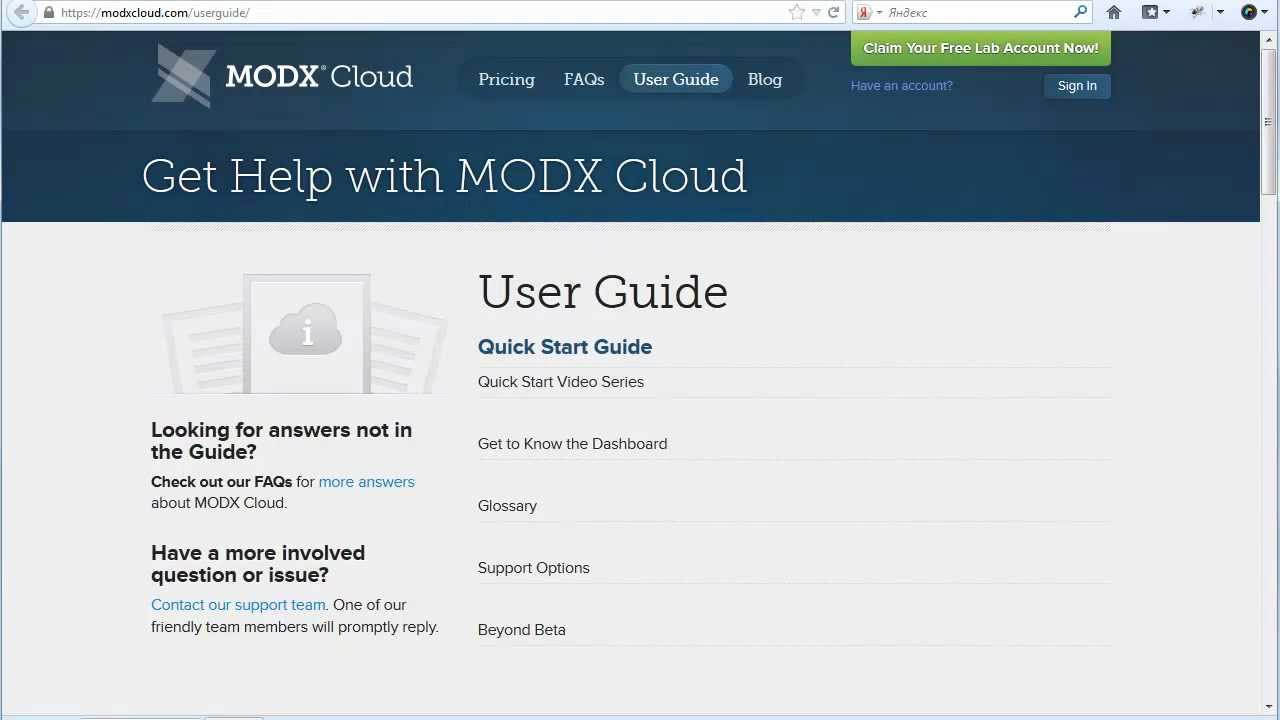Click the browser back arrow button
The width and height of the screenshot is (1280, 720).
point(21,13)
